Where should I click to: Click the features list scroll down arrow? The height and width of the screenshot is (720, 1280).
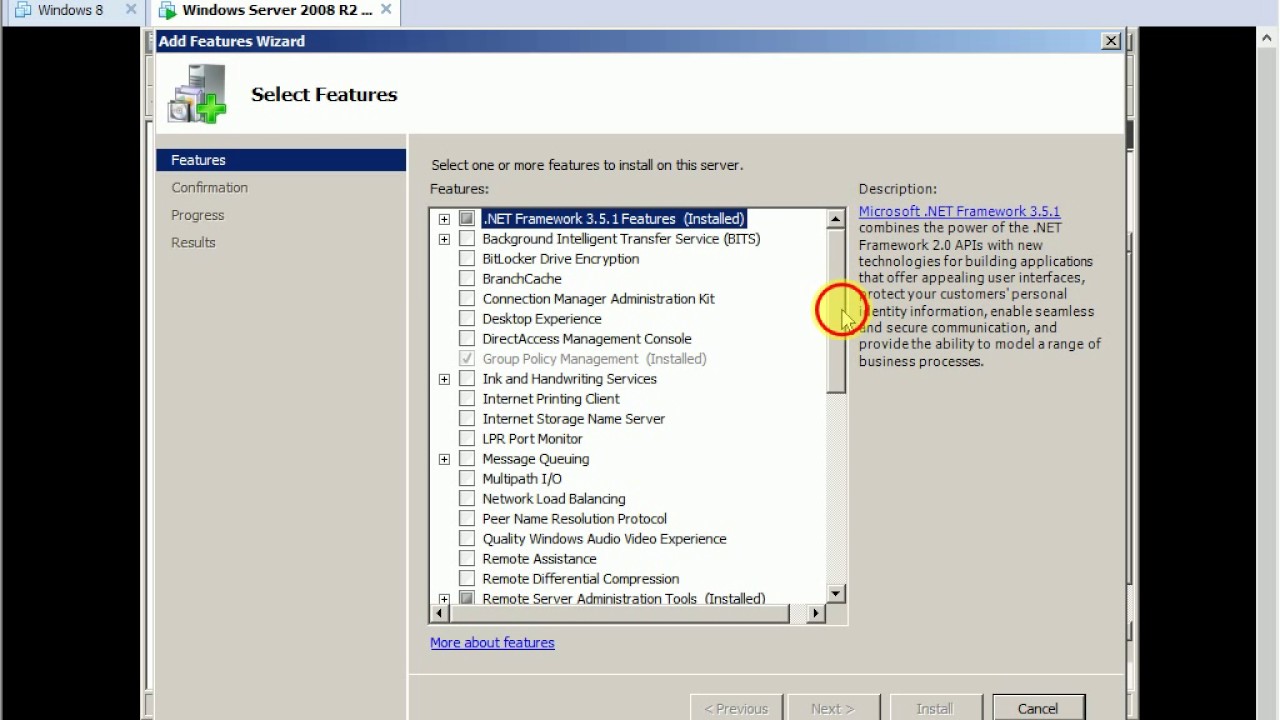tap(837, 594)
